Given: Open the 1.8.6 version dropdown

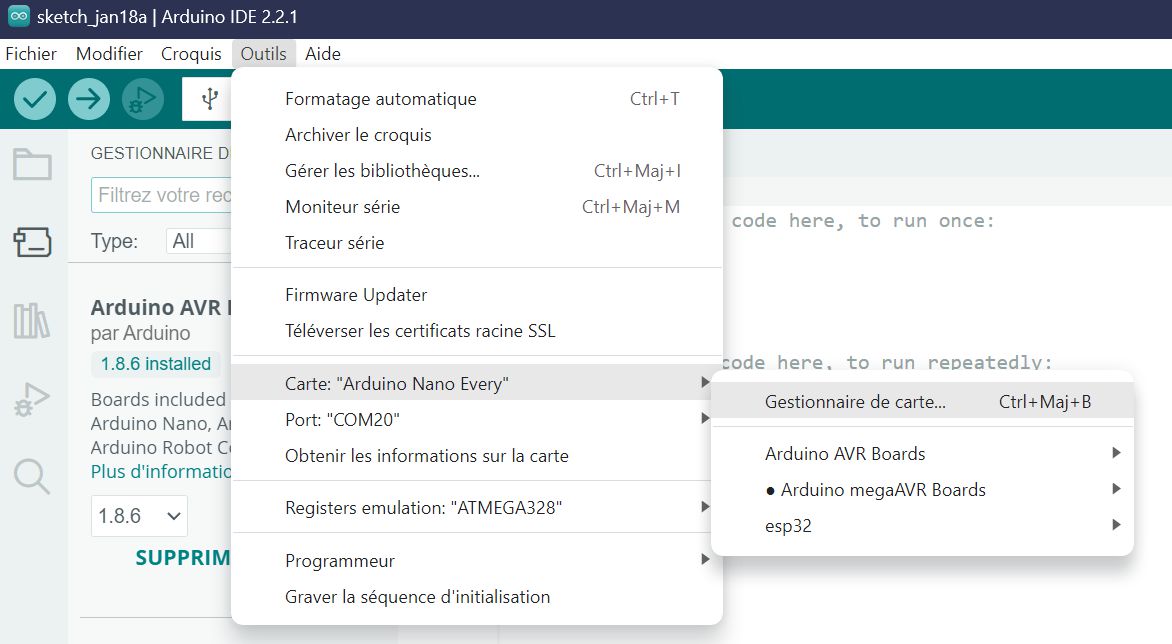Looking at the screenshot, I should pos(139,516).
